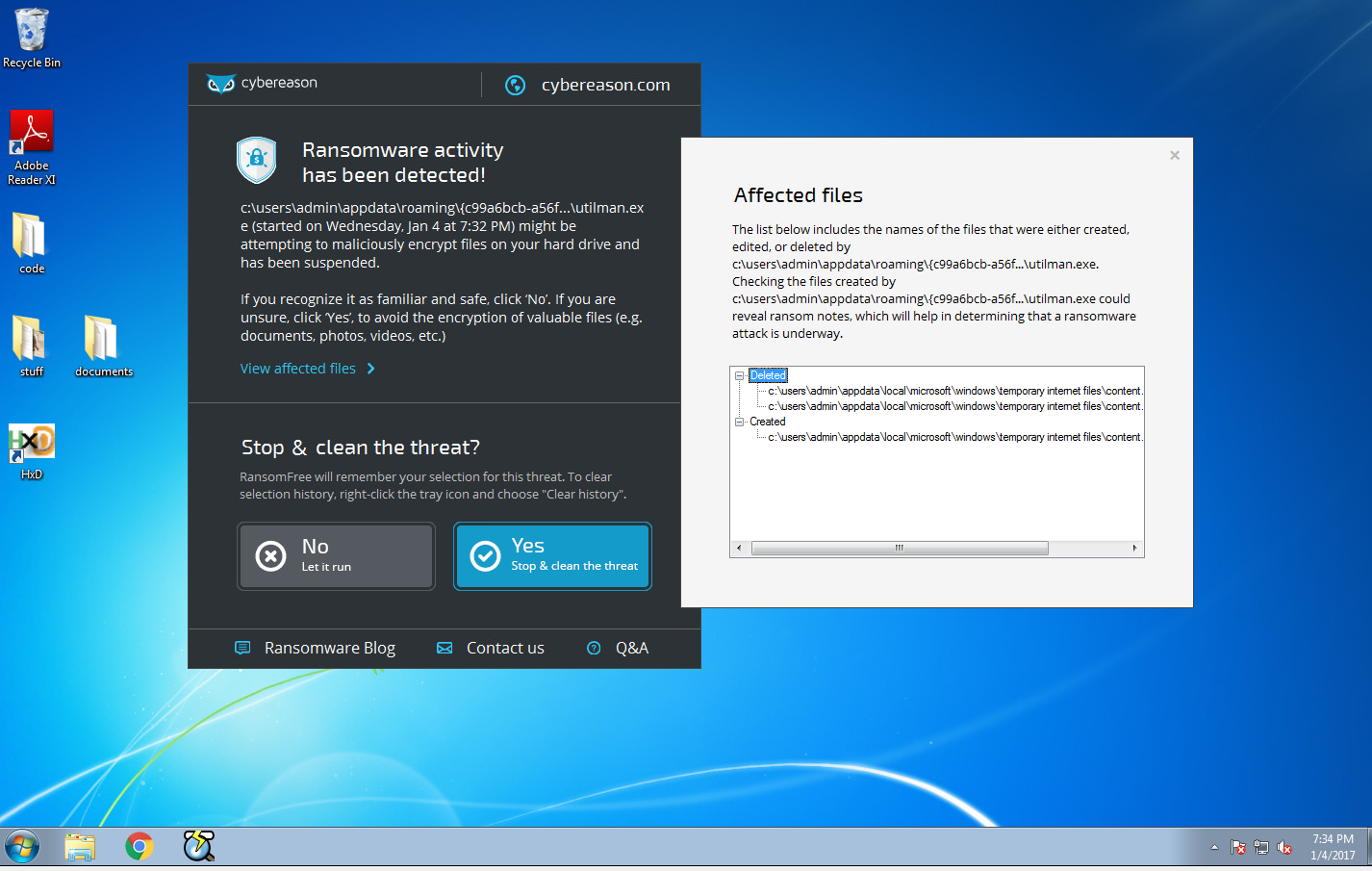Collapse the Deleted node in the file tree
Screen dimensions: 1372x871
[740, 375]
